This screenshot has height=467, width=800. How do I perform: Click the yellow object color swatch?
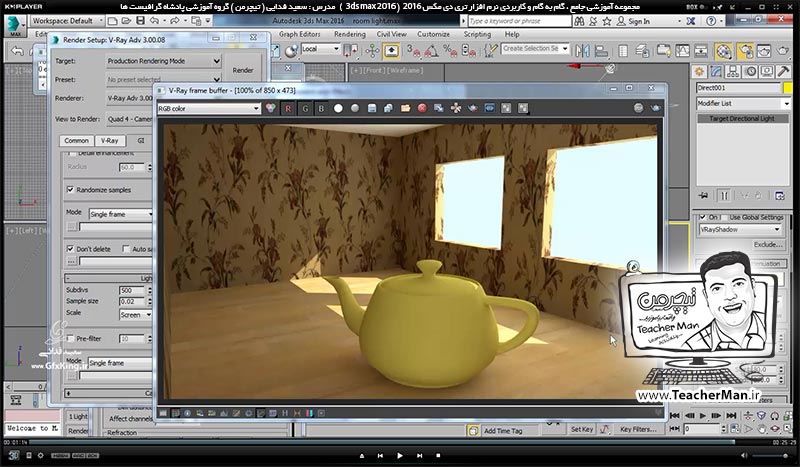pos(788,88)
